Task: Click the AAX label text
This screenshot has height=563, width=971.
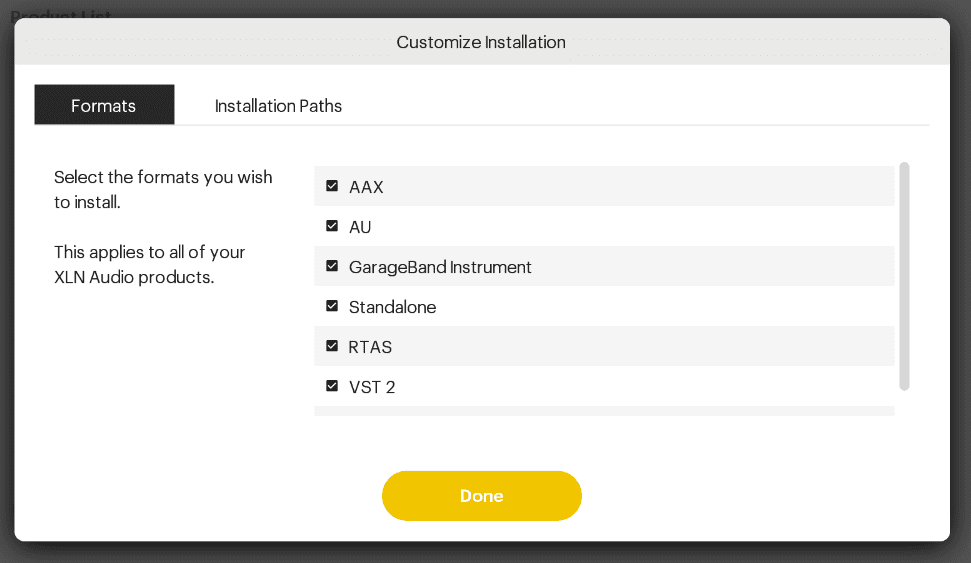Action: coord(366,187)
